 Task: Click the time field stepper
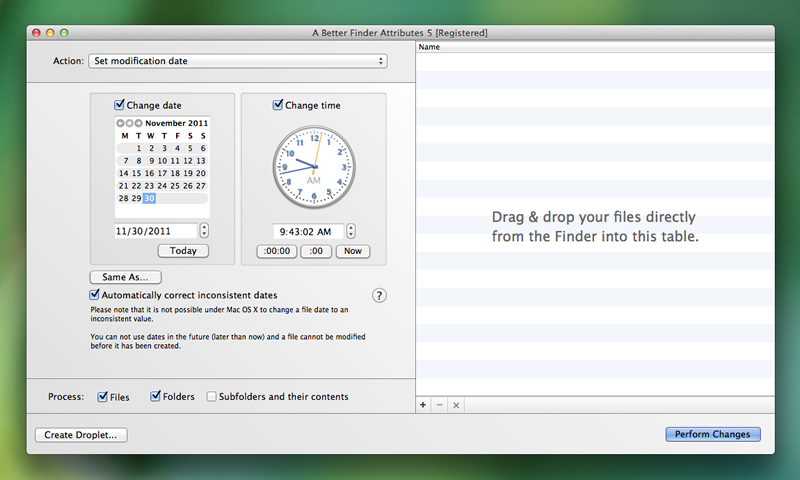[x=351, y=231]
